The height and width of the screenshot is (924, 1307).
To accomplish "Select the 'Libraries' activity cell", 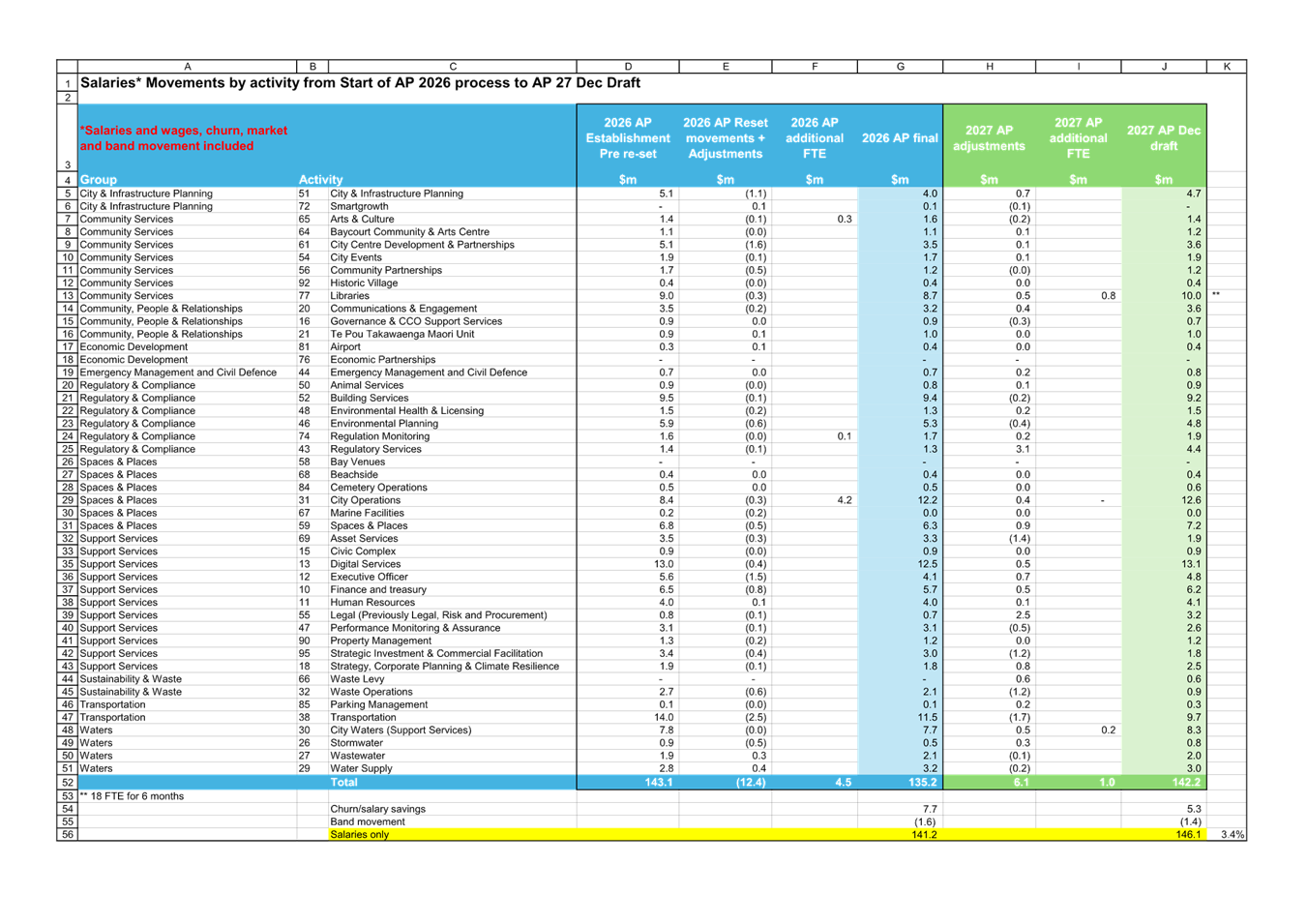I will pyautogui.click(x=349, y=296).
